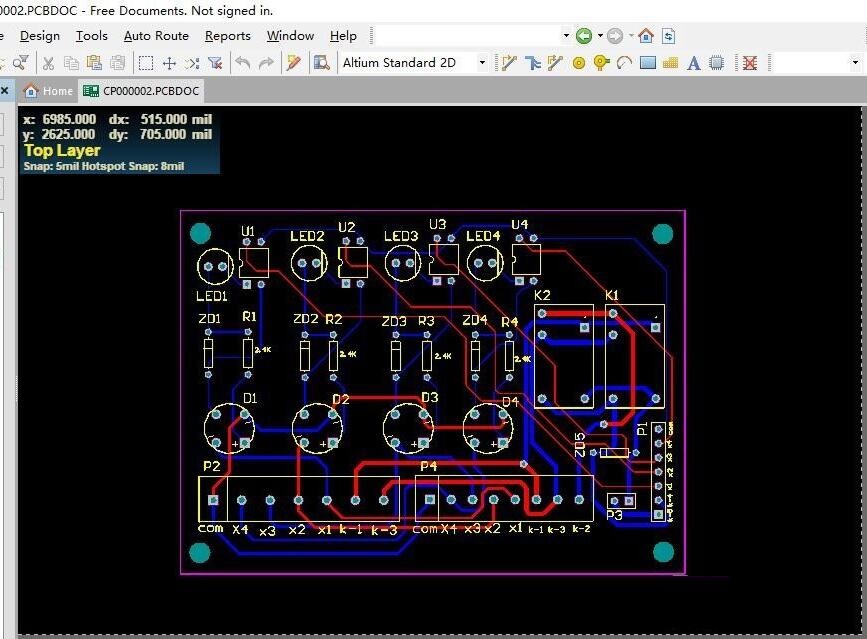Screen dimensions: 867x639
Task: Click the 'Snap: 5mil Hotspot Snap: 8mil' readout
Action: coord(103,166)
